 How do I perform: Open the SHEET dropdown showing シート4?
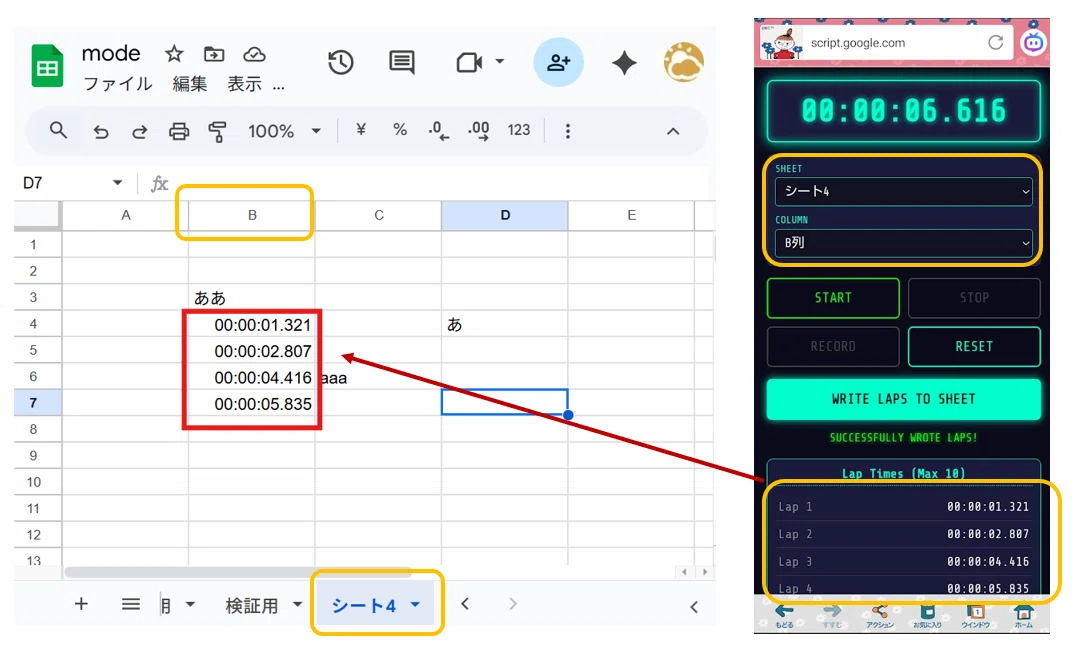(x=903, y=192)
